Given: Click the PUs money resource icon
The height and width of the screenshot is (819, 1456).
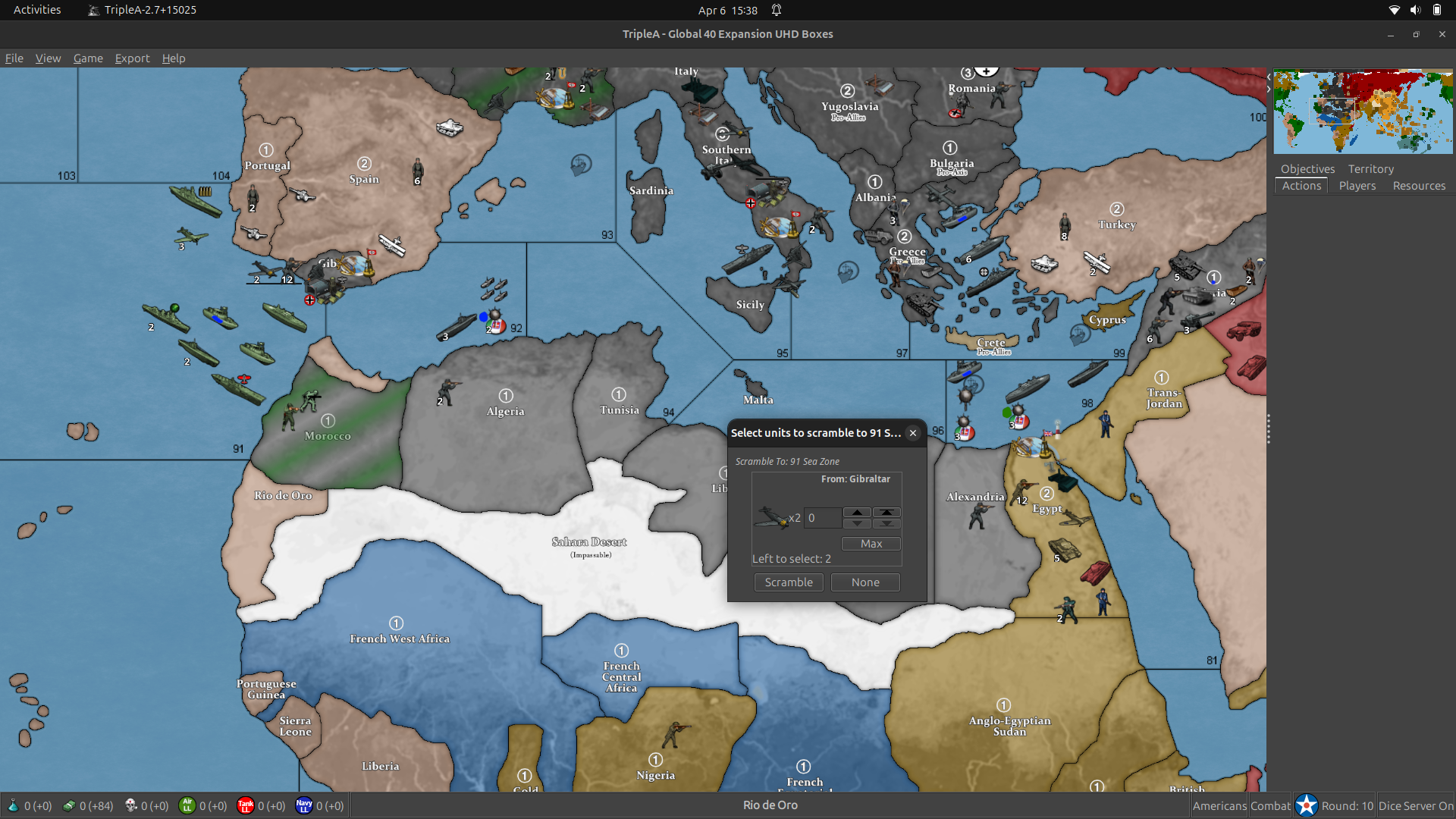Looking at the screenshot, I should [69, 805].
